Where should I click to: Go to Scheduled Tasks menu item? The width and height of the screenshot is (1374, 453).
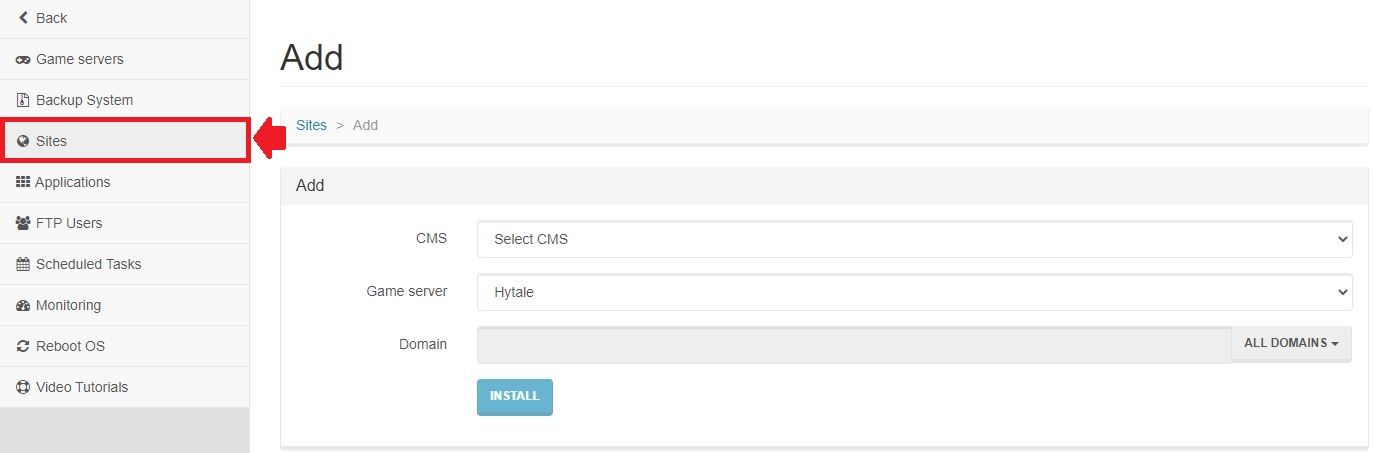pos(88,264)
